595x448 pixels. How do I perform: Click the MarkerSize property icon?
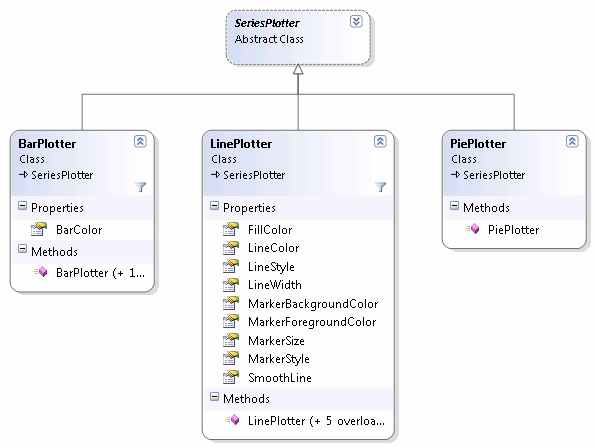click(x=231, y=340)
